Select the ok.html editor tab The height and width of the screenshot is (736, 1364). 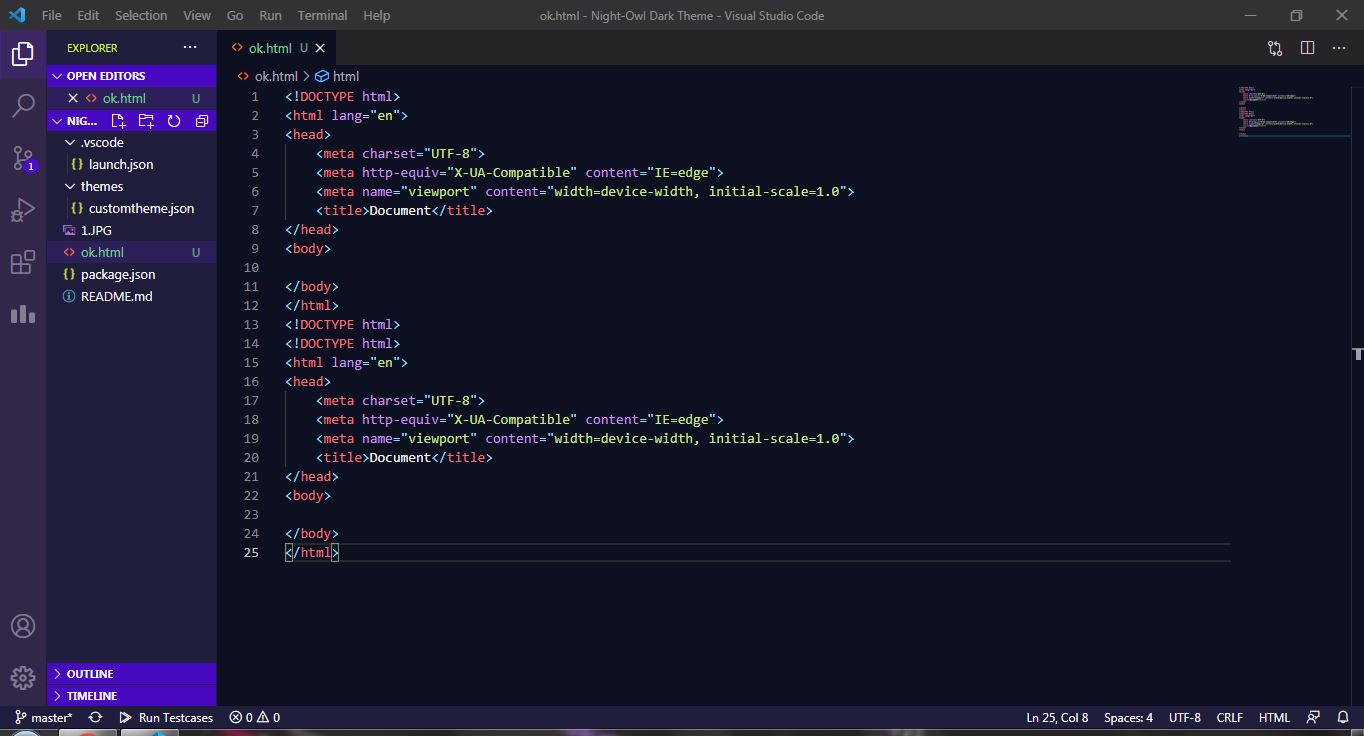277,48
